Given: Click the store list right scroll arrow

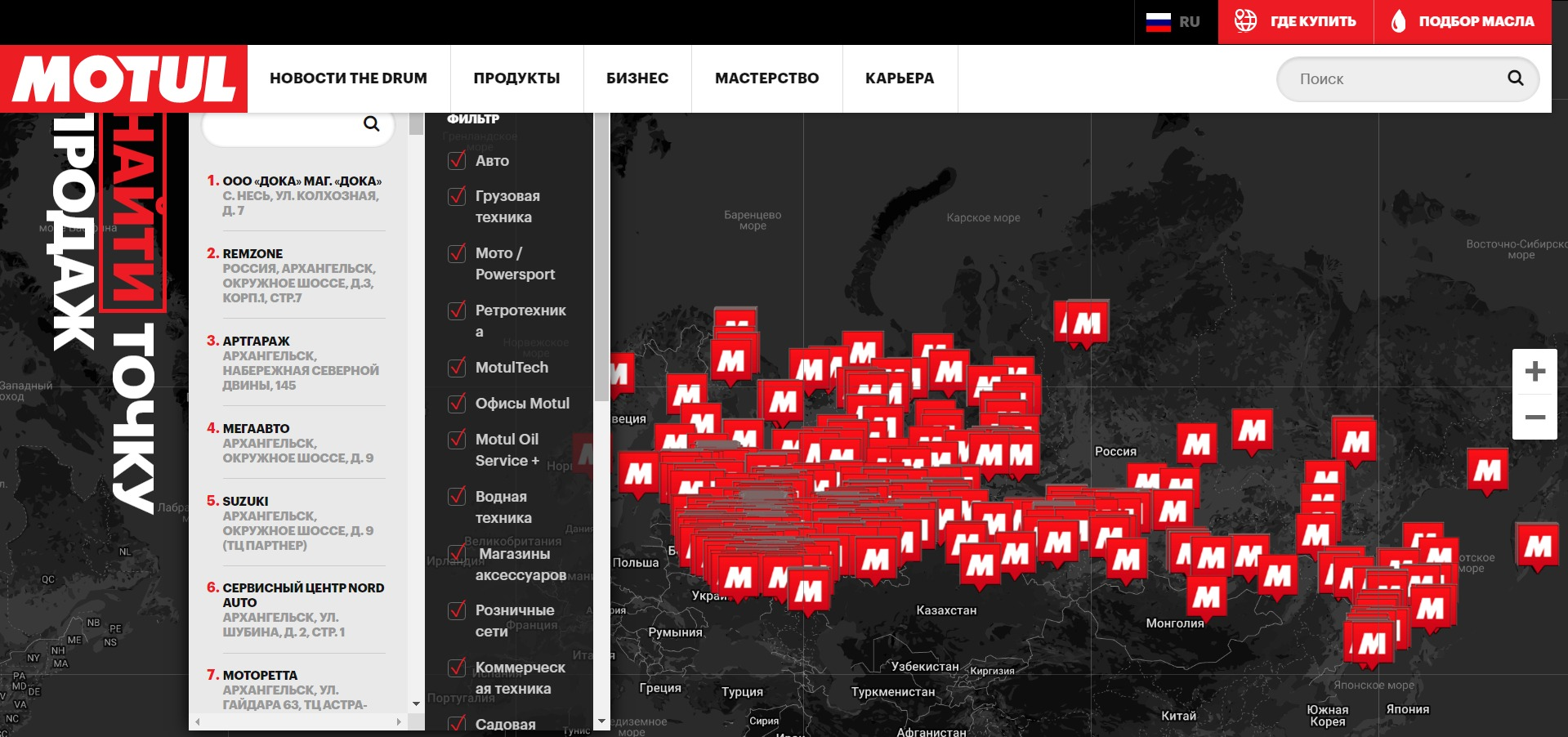Looking at the screenshot, I should coord(399,722).
